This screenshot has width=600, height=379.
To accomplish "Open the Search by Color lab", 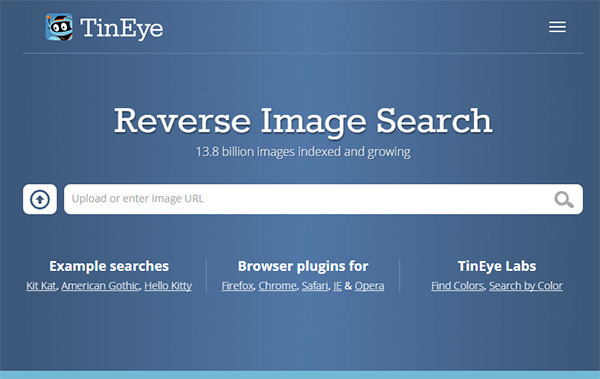I will pos(526,286).
